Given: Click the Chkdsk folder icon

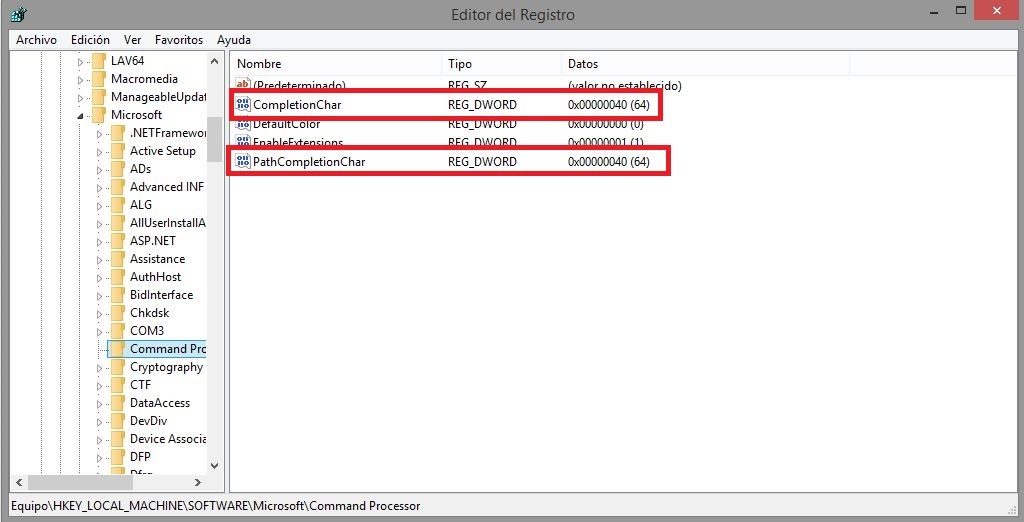Looking at the screenshot, I should [118, 313].
